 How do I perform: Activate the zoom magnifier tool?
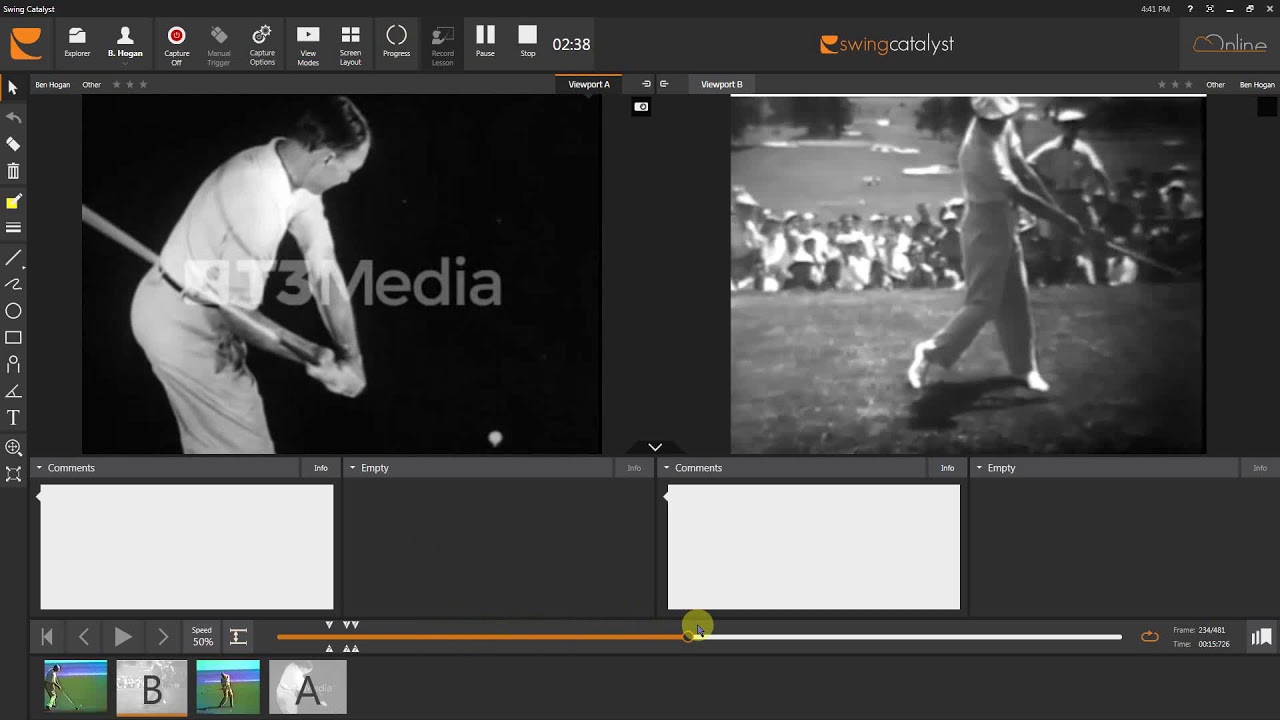[13, 447]
